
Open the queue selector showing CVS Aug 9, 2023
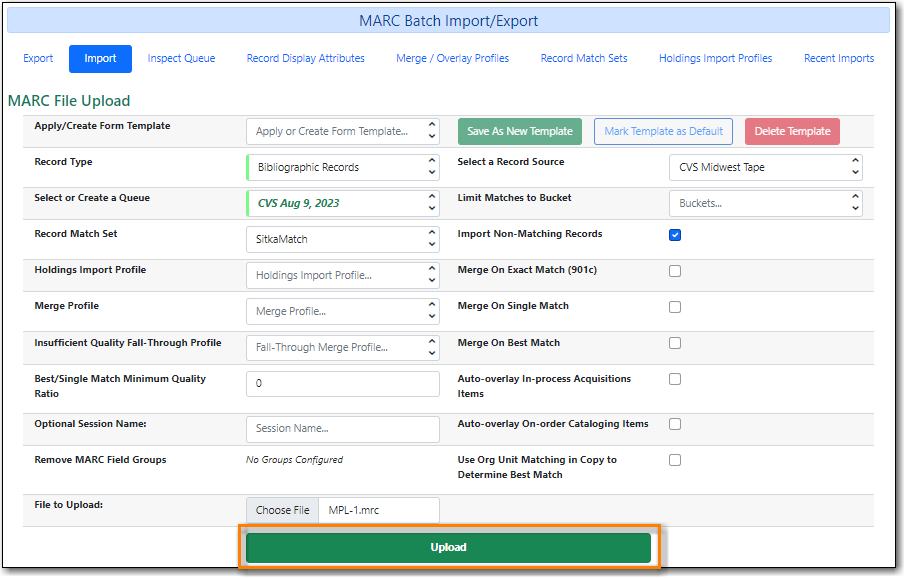click(x=343, y=203)
